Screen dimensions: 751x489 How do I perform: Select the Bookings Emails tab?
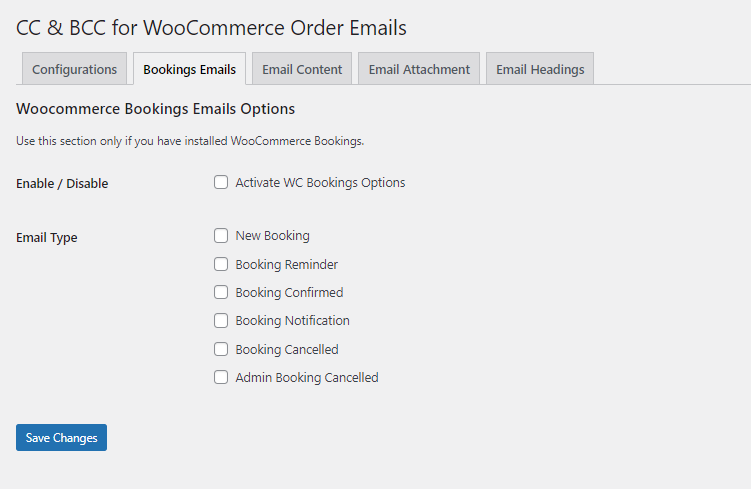(189, 69)
